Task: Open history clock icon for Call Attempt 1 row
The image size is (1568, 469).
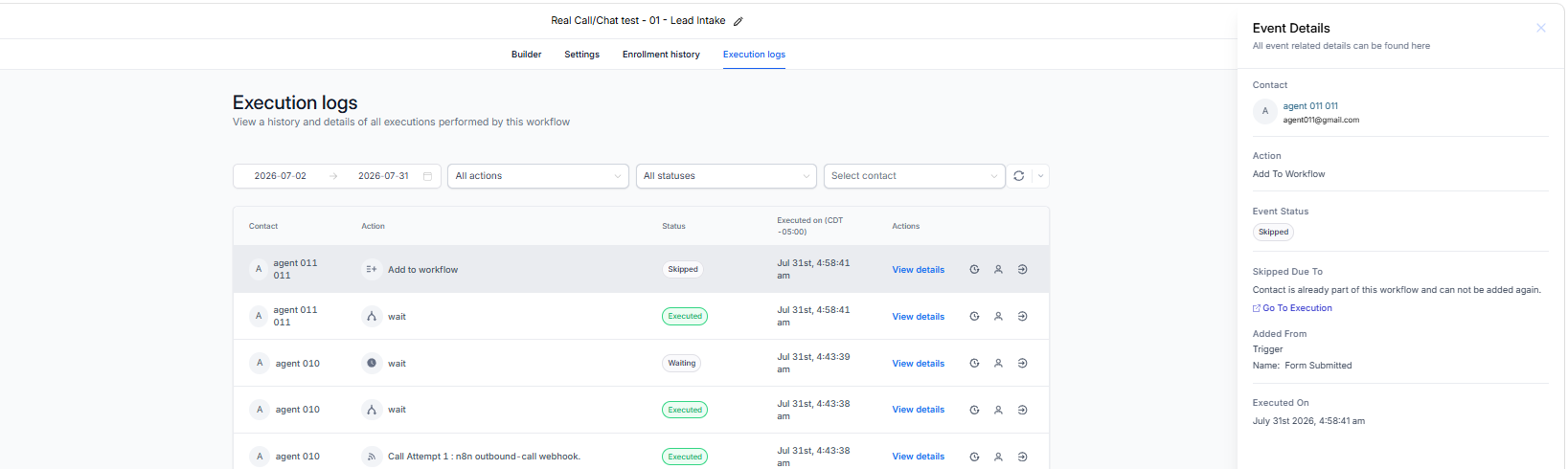Action: (974, 457)
